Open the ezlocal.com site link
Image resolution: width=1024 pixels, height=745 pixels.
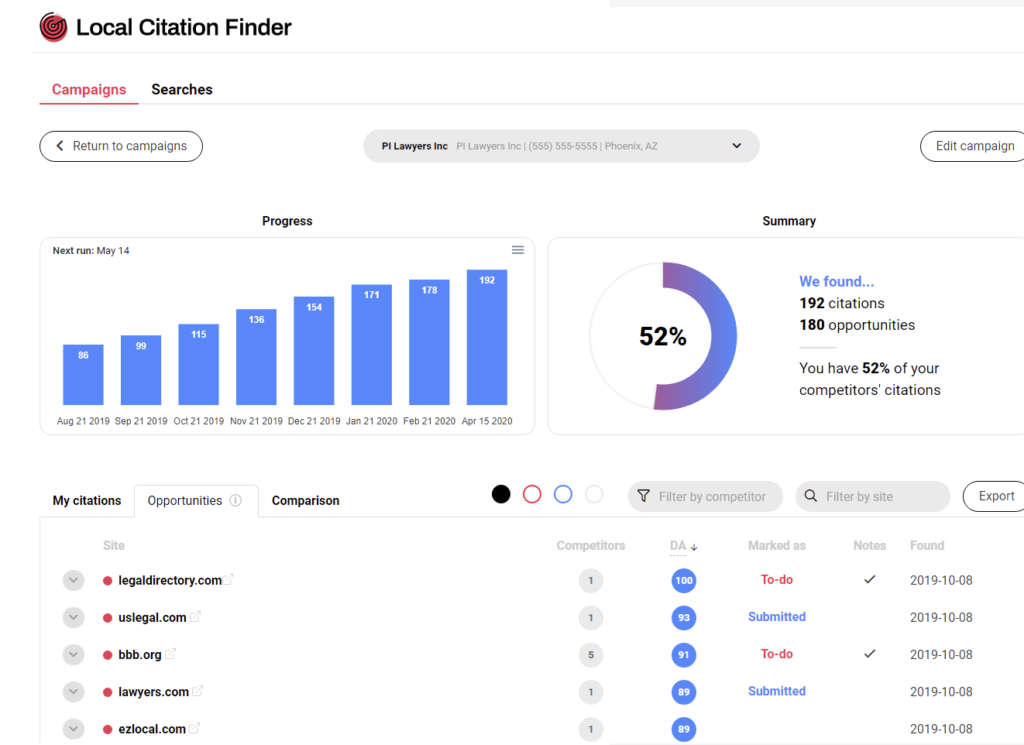pos(152,729)
